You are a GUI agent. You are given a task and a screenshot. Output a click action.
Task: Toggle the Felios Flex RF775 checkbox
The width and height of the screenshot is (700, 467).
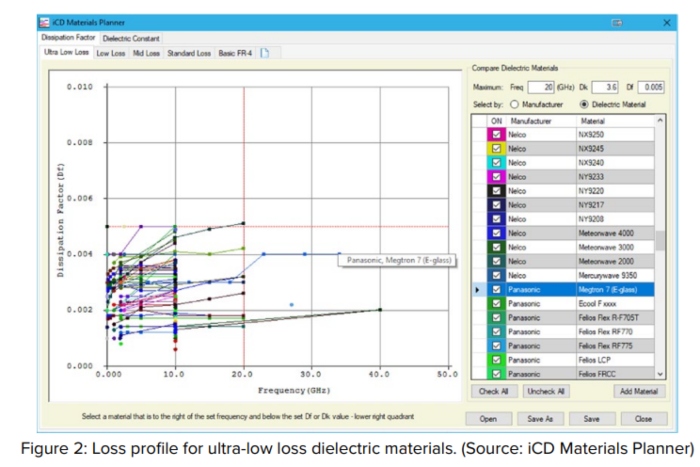[496, 346]
